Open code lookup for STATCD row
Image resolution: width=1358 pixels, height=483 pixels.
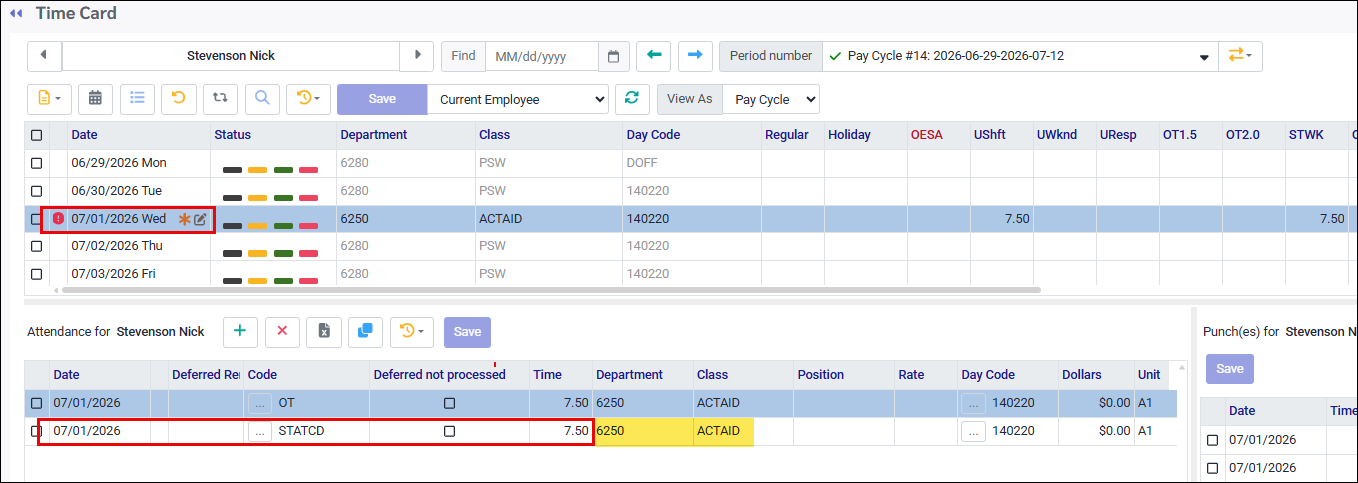pos(259,431)
